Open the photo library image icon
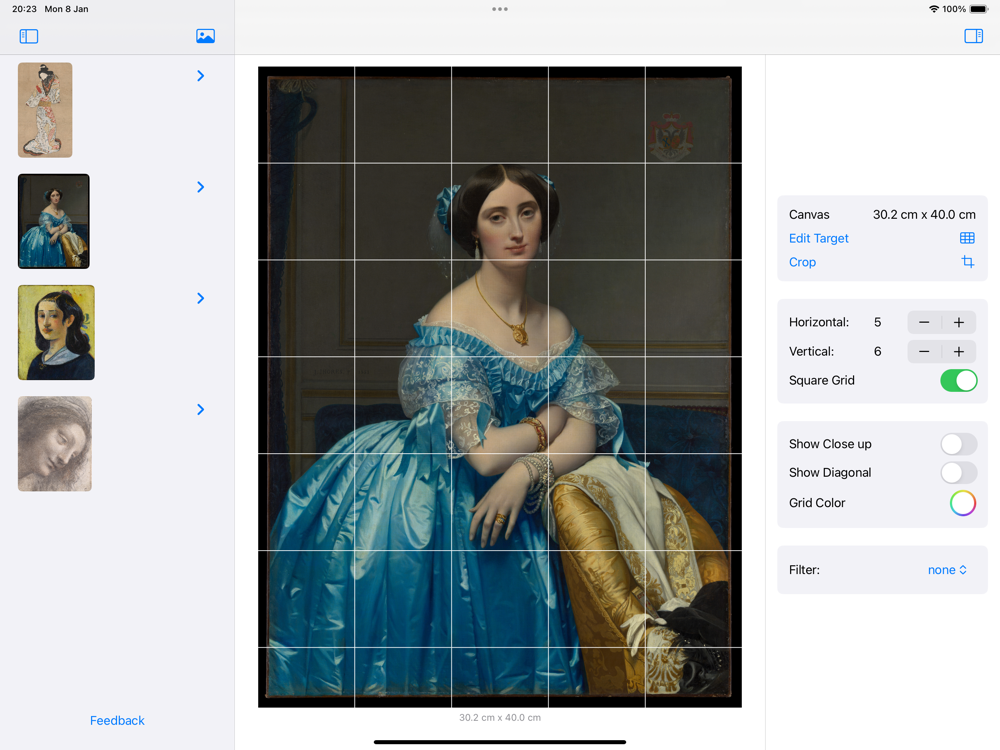This screenshot has height=750, width=1000. [x=205, y=36]
